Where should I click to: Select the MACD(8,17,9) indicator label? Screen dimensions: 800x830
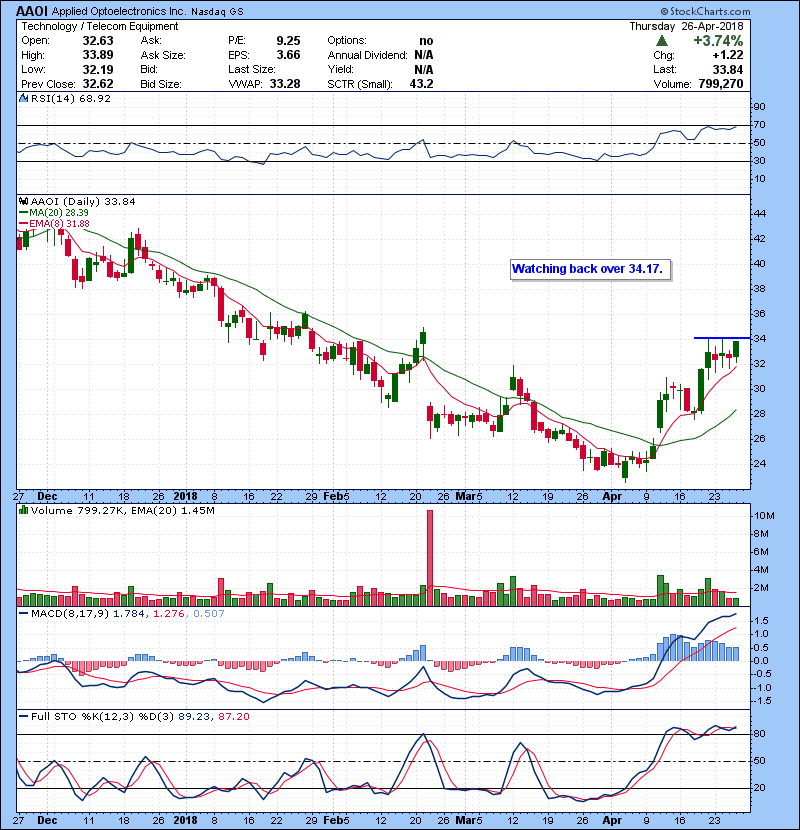click(x=70, y=614)
